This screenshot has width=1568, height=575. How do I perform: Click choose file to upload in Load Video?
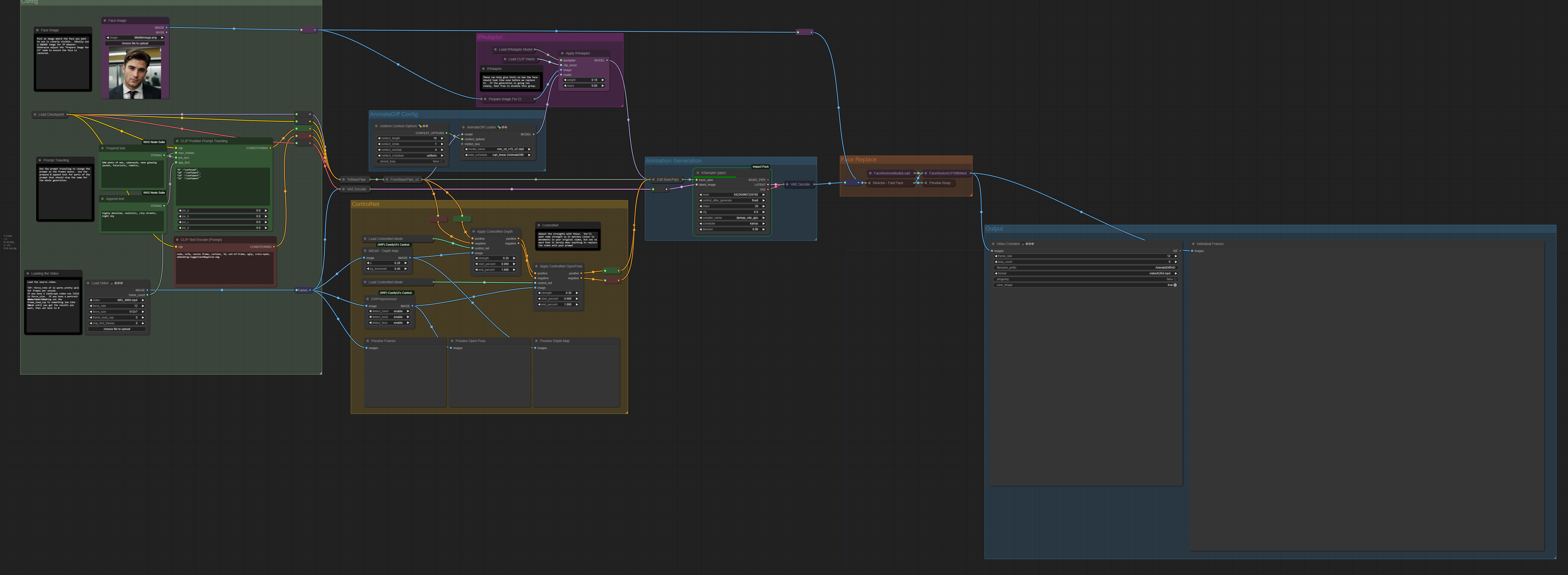[117, 329]
